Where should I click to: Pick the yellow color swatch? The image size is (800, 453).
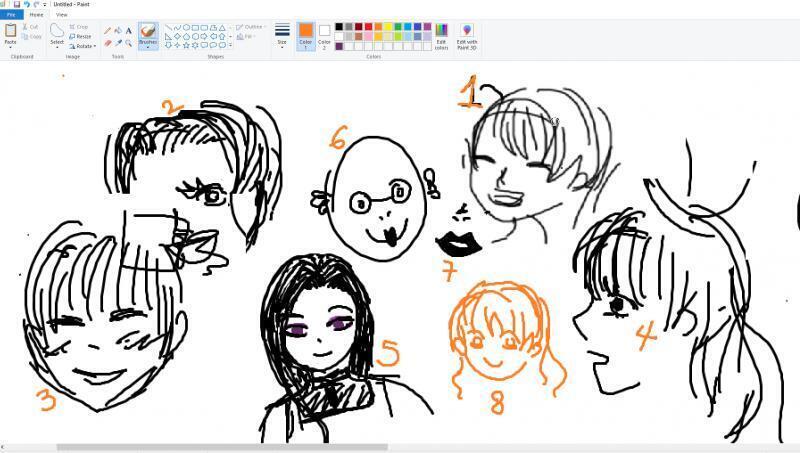388,27
